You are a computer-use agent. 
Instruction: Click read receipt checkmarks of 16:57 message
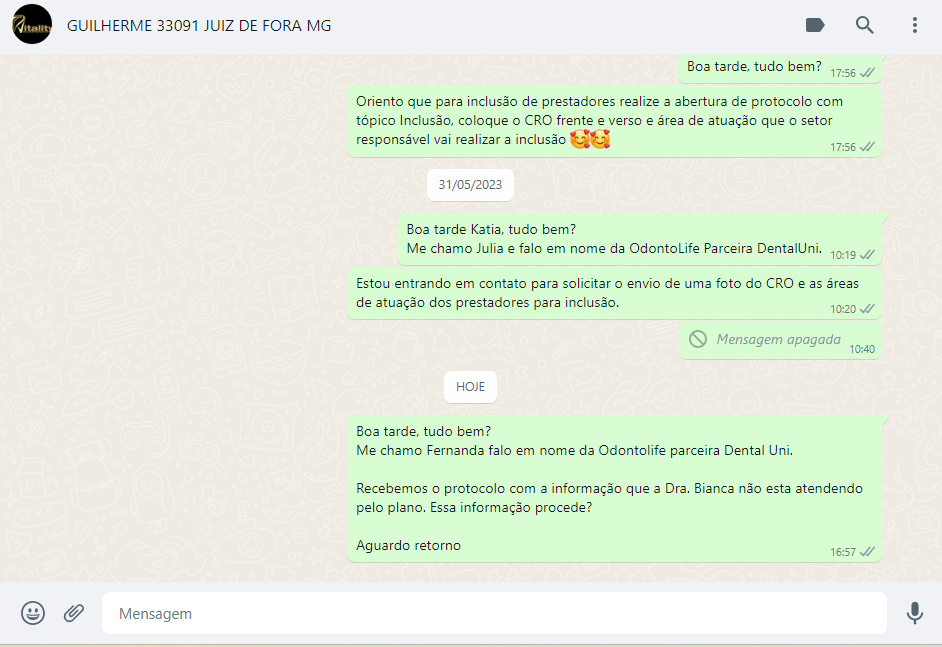click(868, 551)
